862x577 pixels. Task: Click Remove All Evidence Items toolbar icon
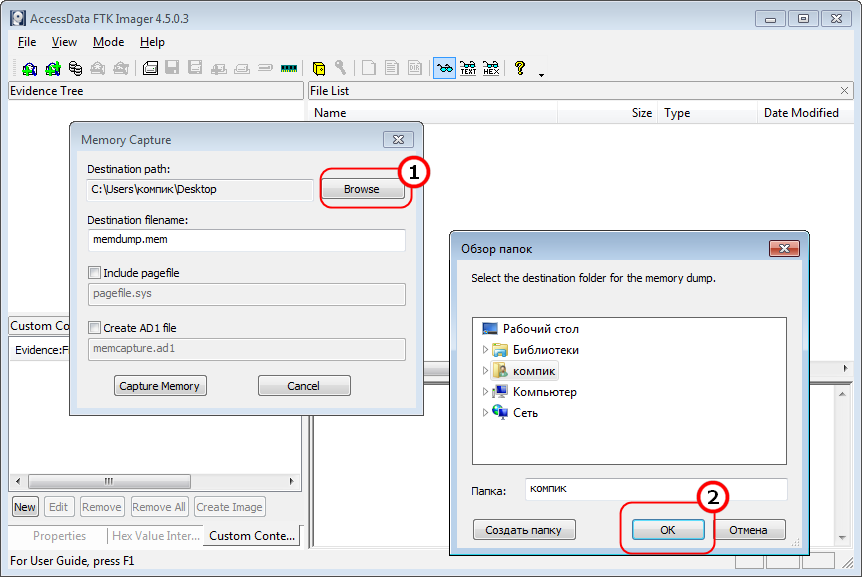point(121,68)
